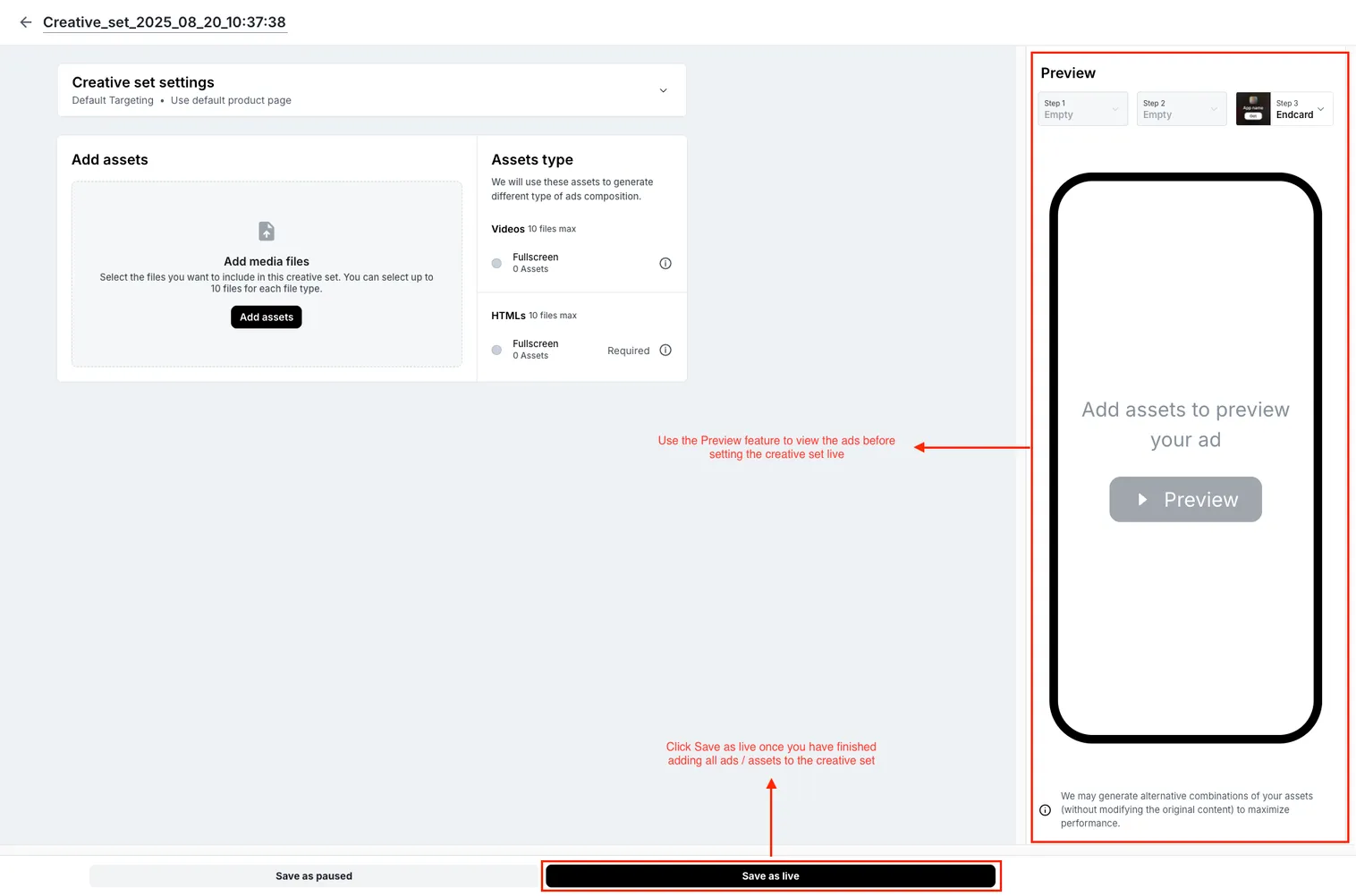Click Save as live
The image size is (1356, 896).
[x=770, y=875]
